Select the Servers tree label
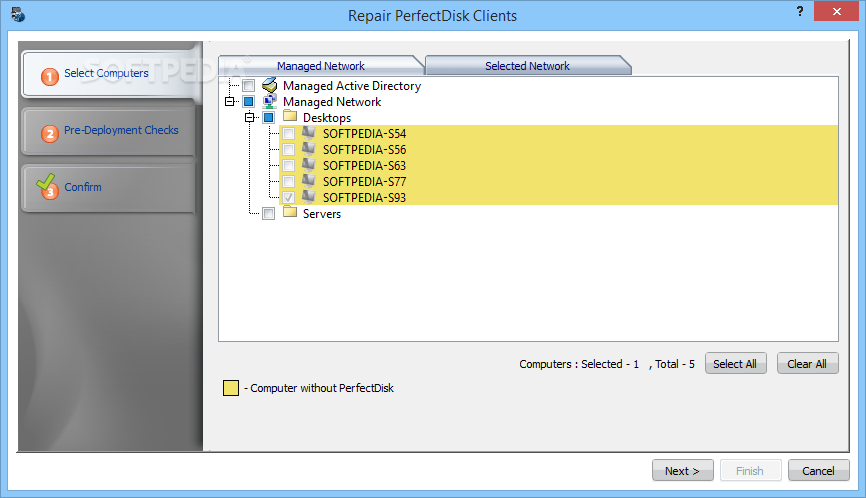The width and height of the screenshot is (866, 498). 322,214
